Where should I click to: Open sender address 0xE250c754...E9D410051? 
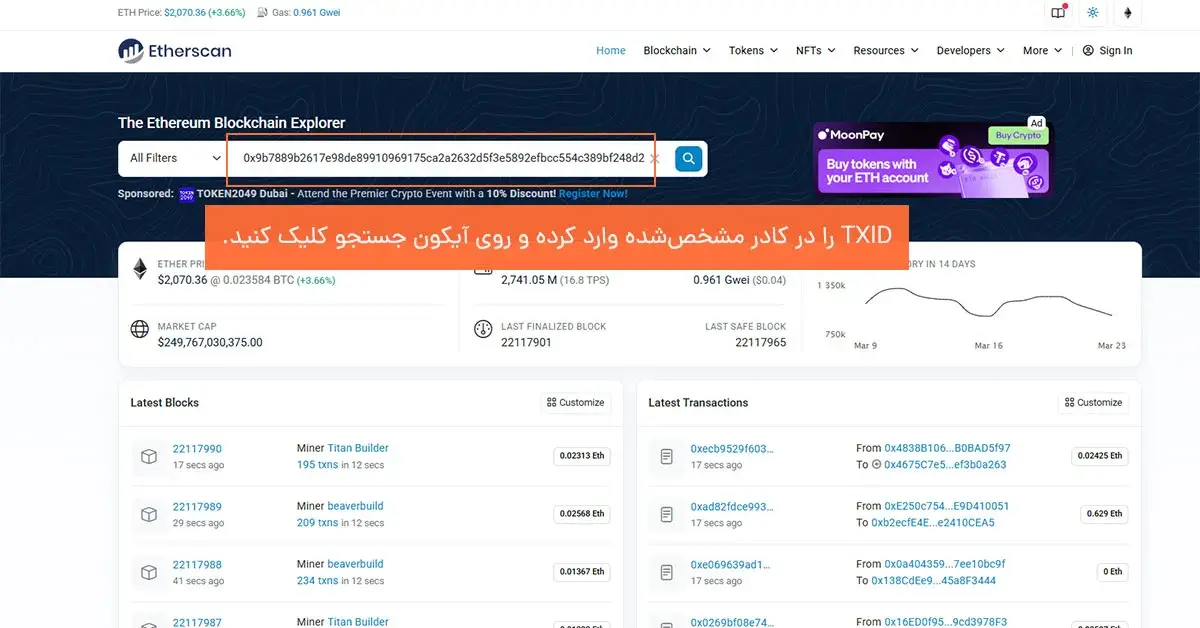(x=947, y=506)
